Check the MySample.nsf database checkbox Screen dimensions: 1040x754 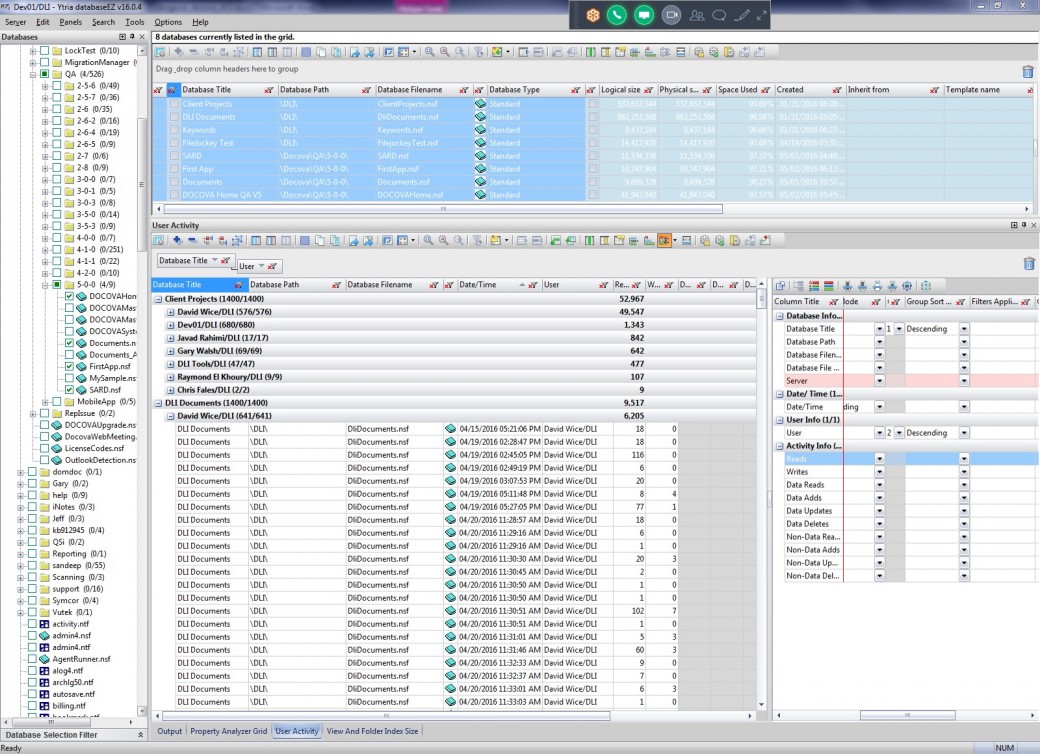tap(70, 378)
